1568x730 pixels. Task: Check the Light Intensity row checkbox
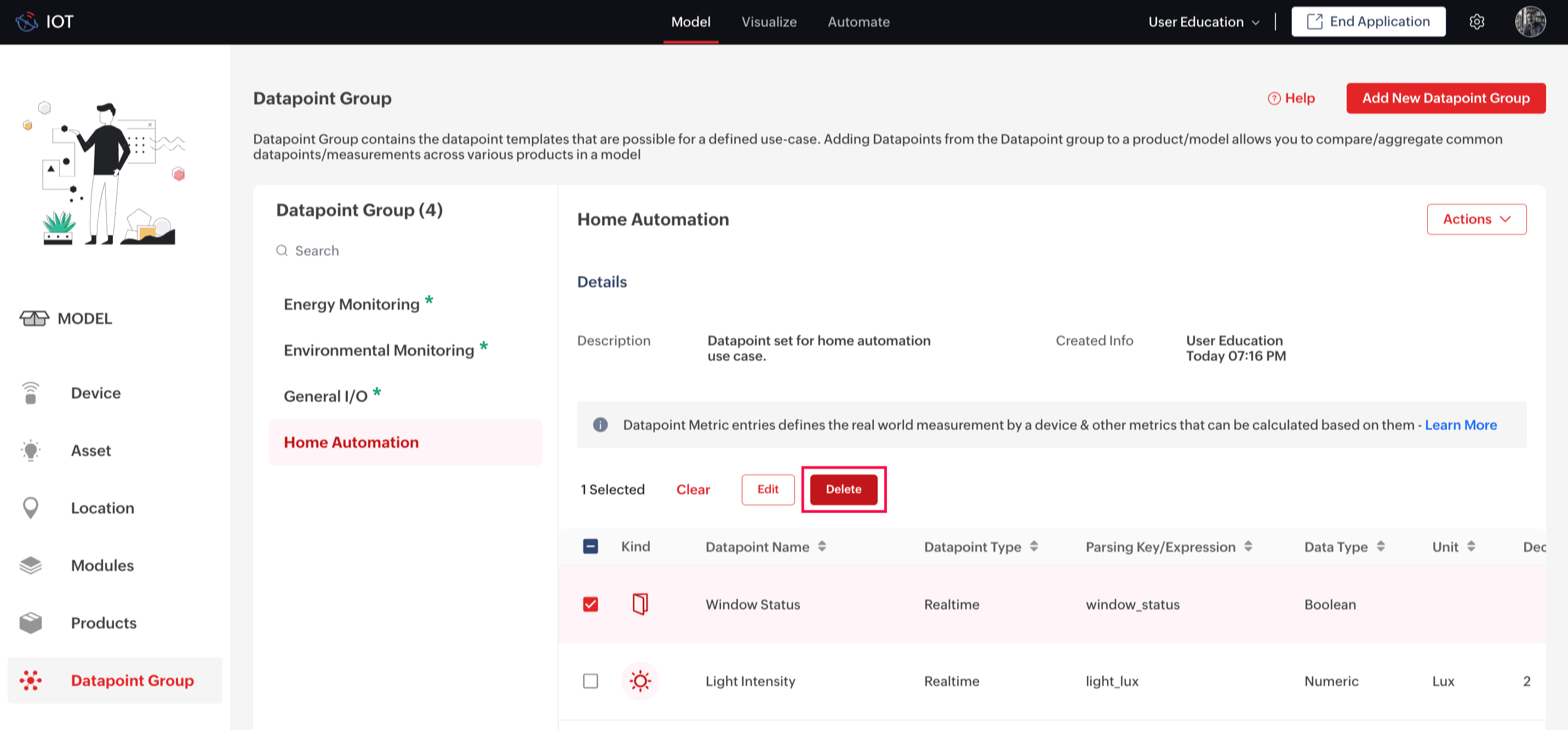(590, 681)
